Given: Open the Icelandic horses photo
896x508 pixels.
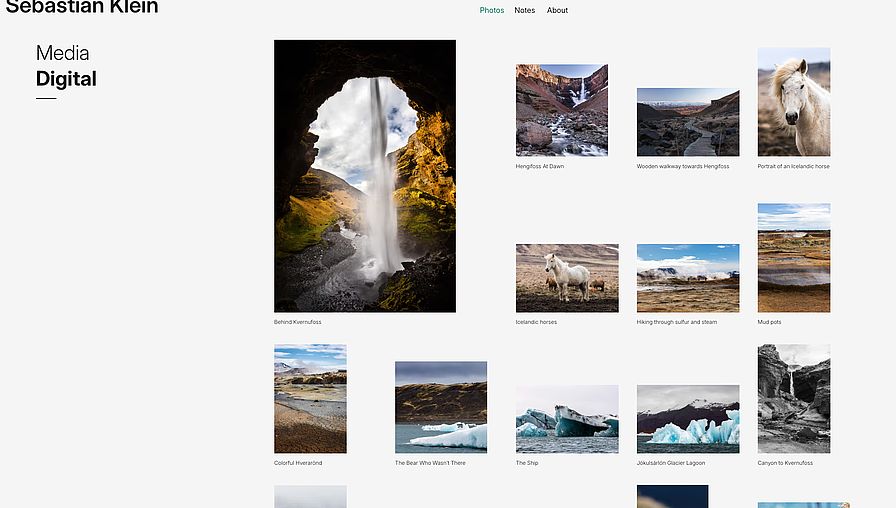Looking at the screenshot, I should (x=567, y=278).
